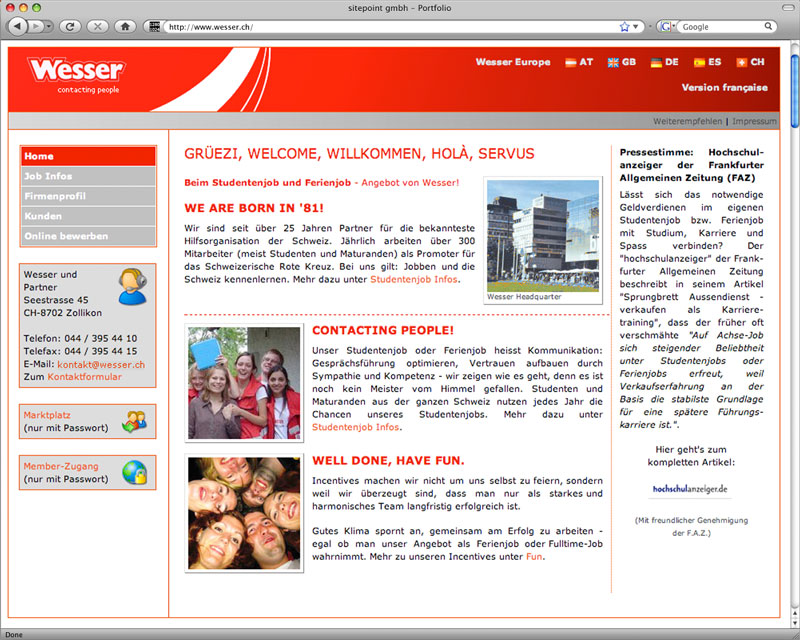
Task: Select the GB country link
Action: 629,62
